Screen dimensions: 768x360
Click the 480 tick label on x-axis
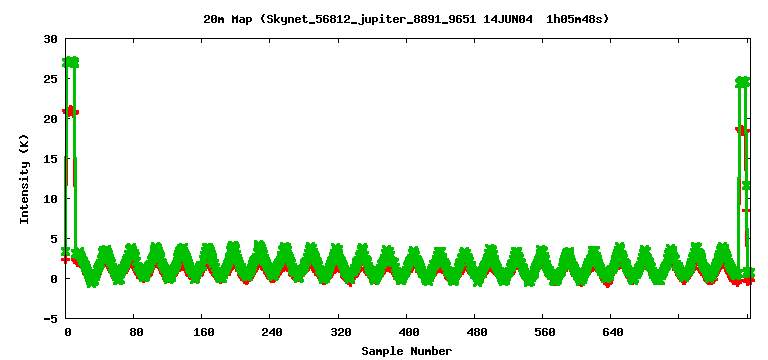[477, 332]
